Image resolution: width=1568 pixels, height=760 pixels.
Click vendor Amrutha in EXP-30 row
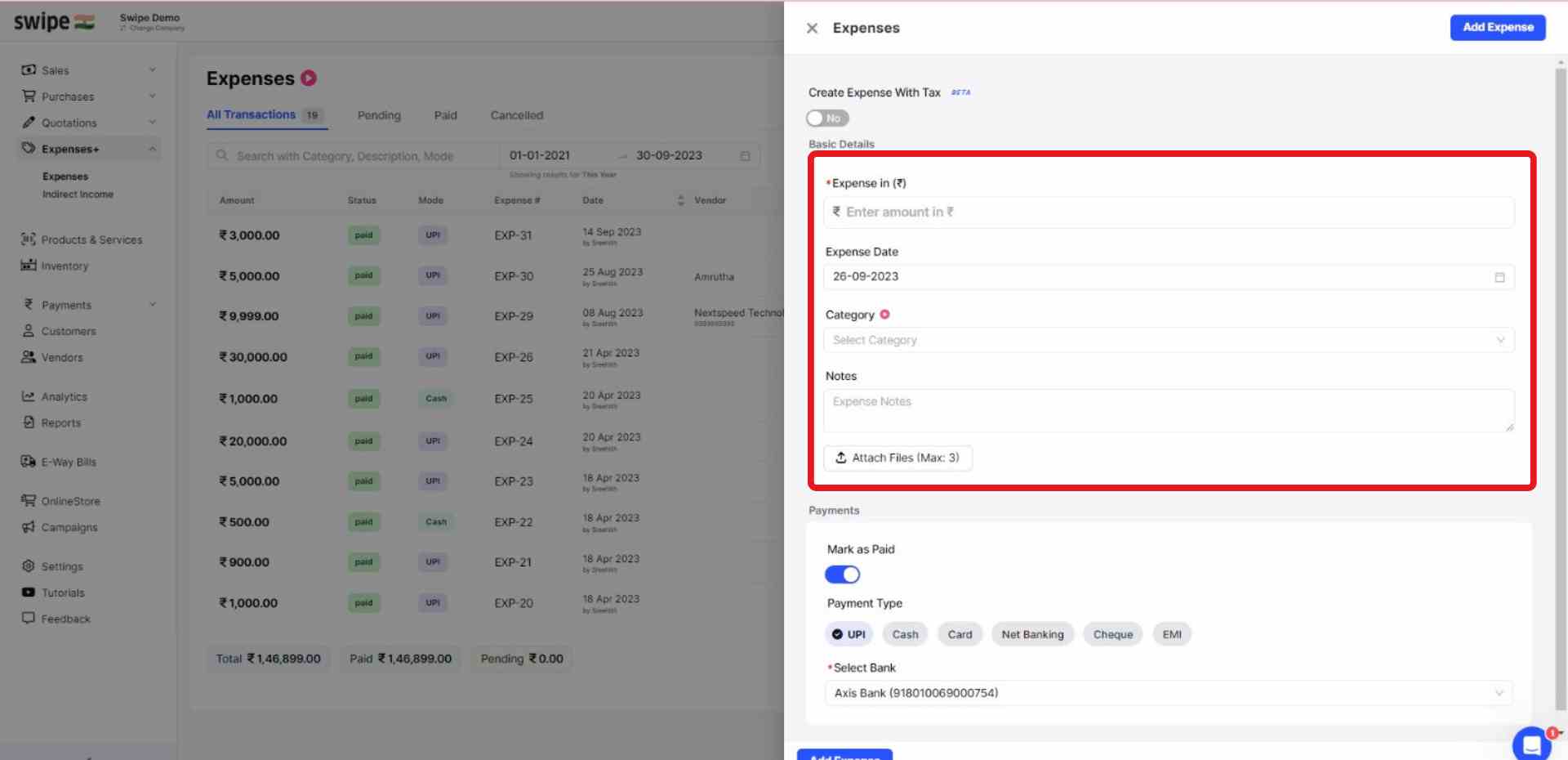(714, 276)
